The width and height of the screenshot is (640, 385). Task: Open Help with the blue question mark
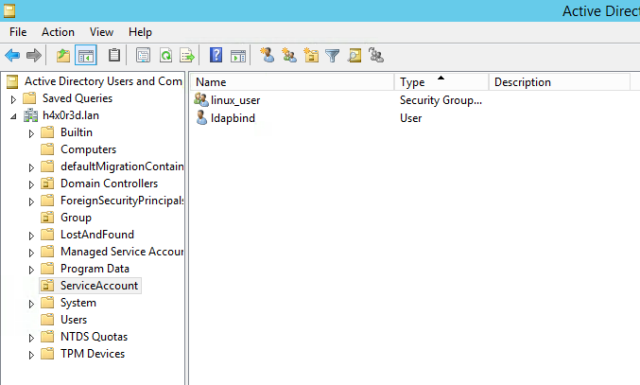[x=216, y=55]
